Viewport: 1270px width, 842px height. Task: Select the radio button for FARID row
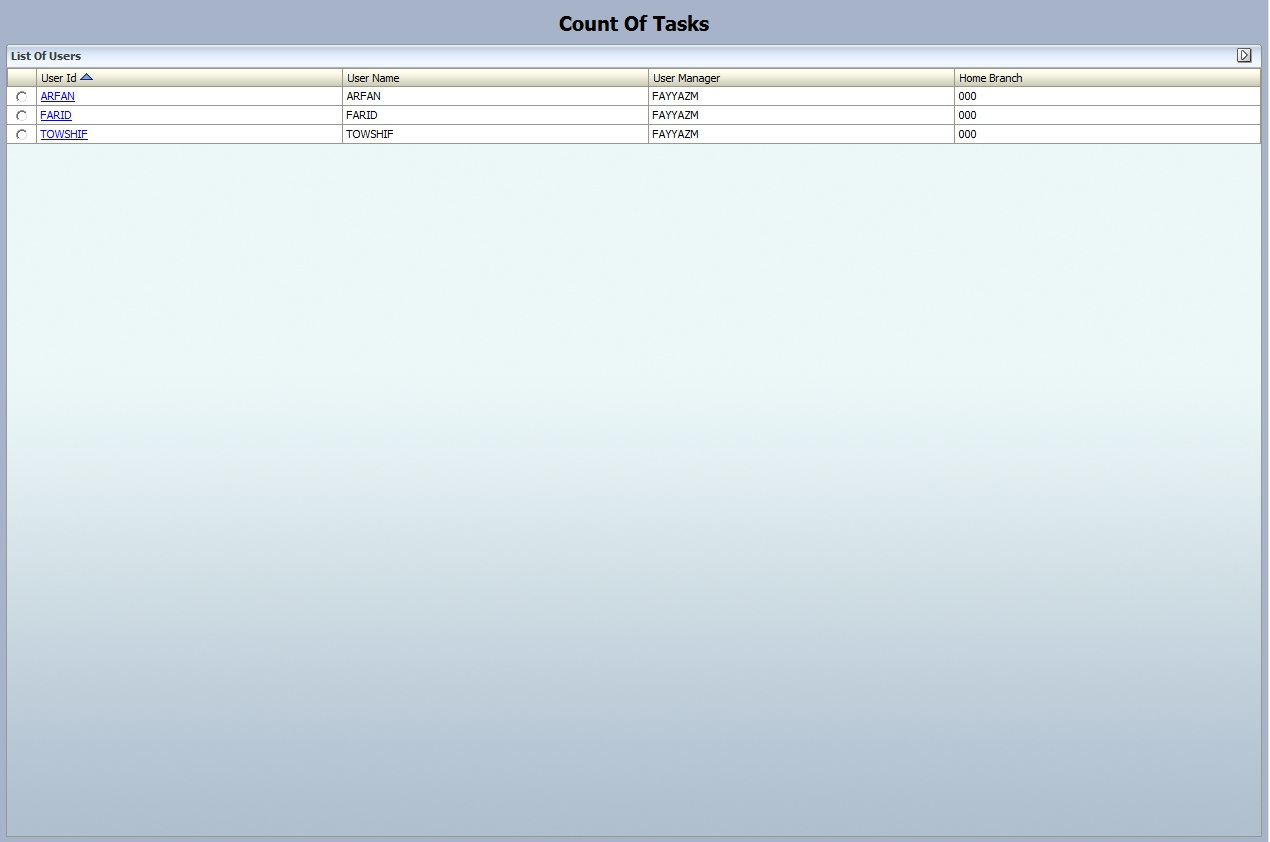pos(22,116)
